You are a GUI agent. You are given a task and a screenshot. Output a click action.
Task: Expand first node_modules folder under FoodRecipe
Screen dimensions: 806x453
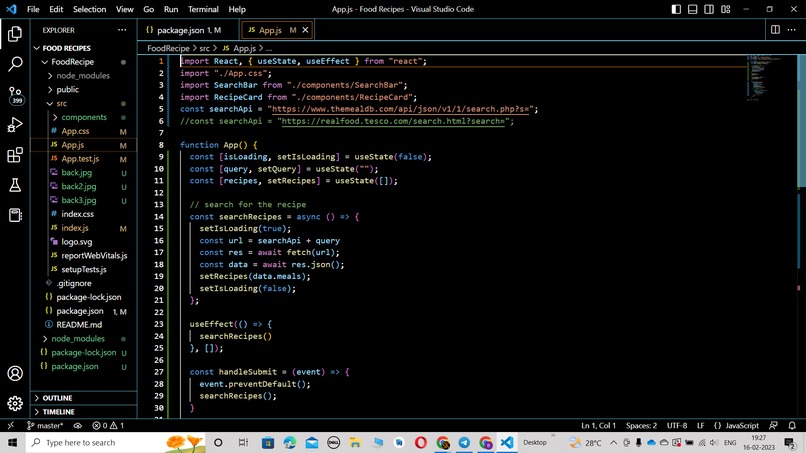(83, 76)
